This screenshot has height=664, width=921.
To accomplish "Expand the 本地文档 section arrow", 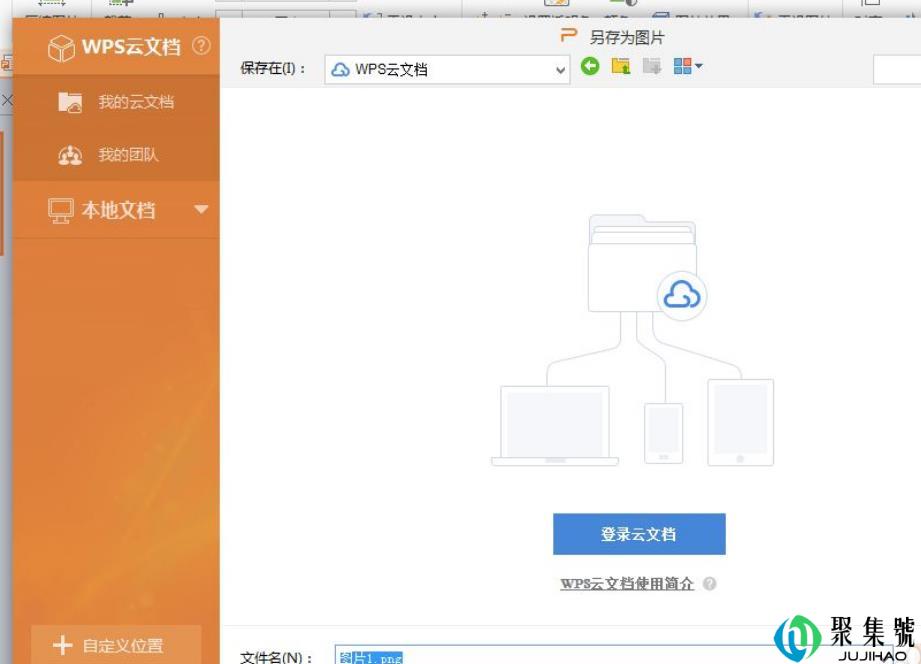I will 201,210.
